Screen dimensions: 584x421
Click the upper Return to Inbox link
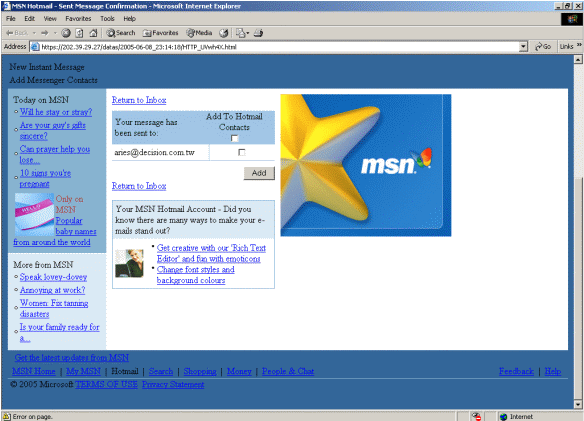click(x=139, y=100)
